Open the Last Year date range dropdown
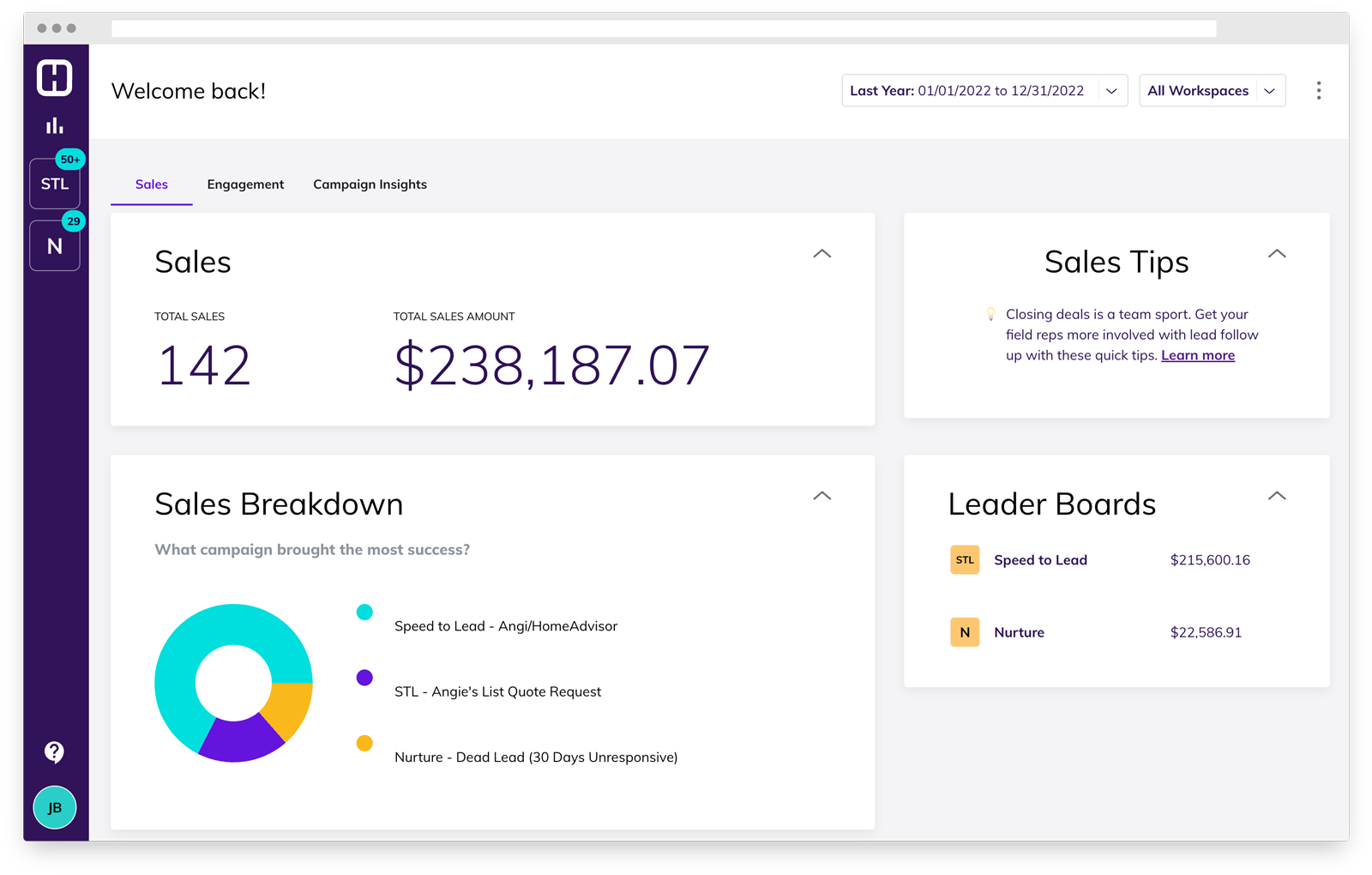1372x875 pixels. tap(984, 91)
